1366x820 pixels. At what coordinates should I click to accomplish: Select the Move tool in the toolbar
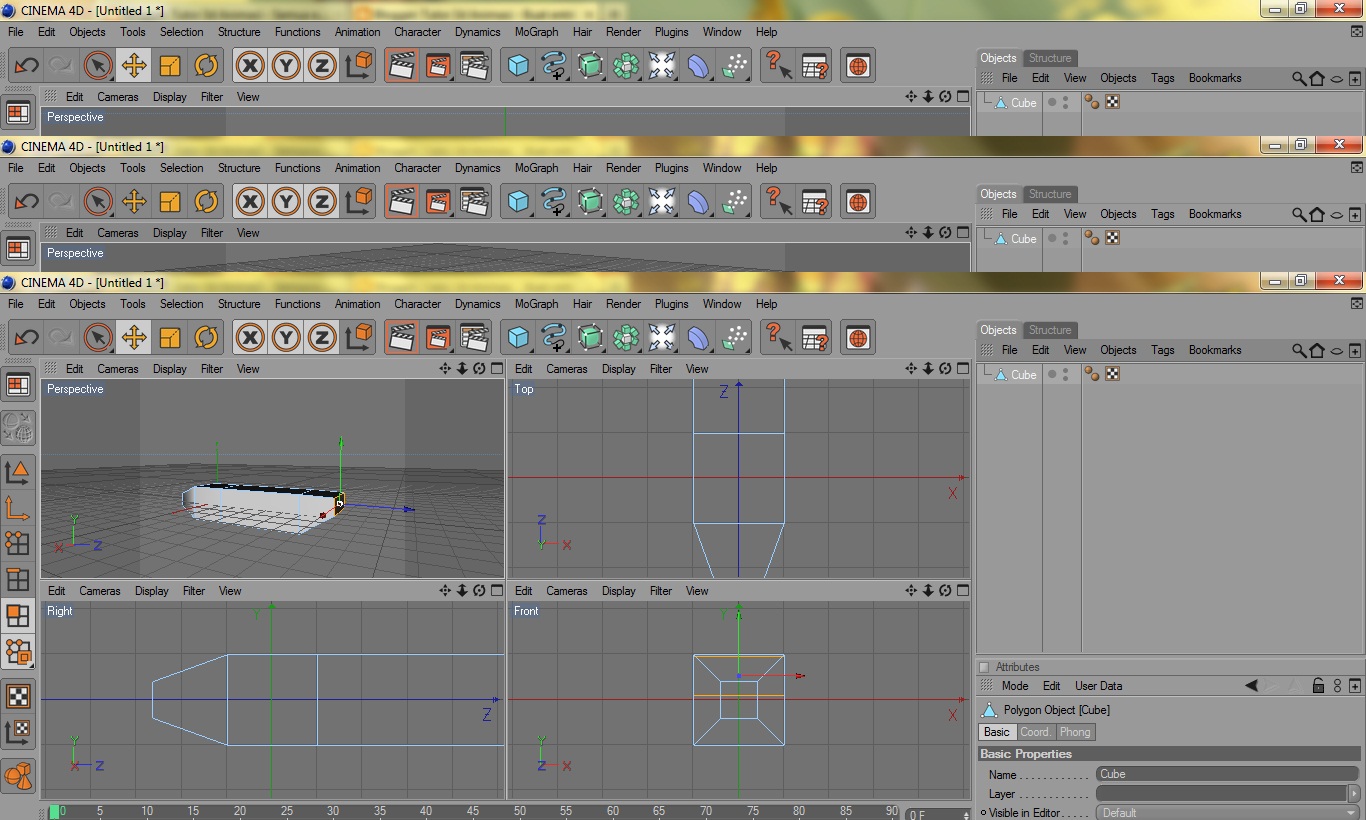135,337
